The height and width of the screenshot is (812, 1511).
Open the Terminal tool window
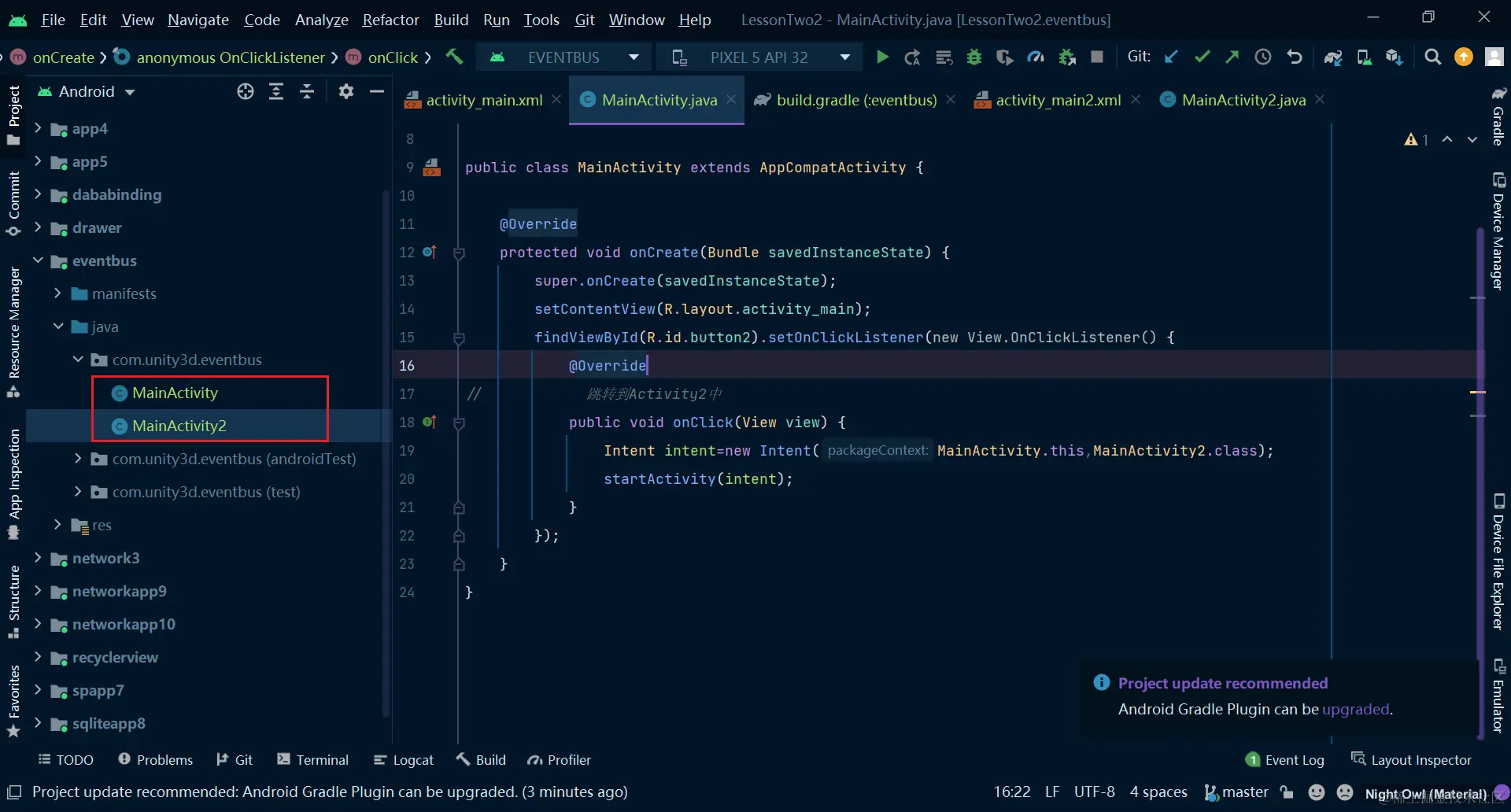coord(312,760)
